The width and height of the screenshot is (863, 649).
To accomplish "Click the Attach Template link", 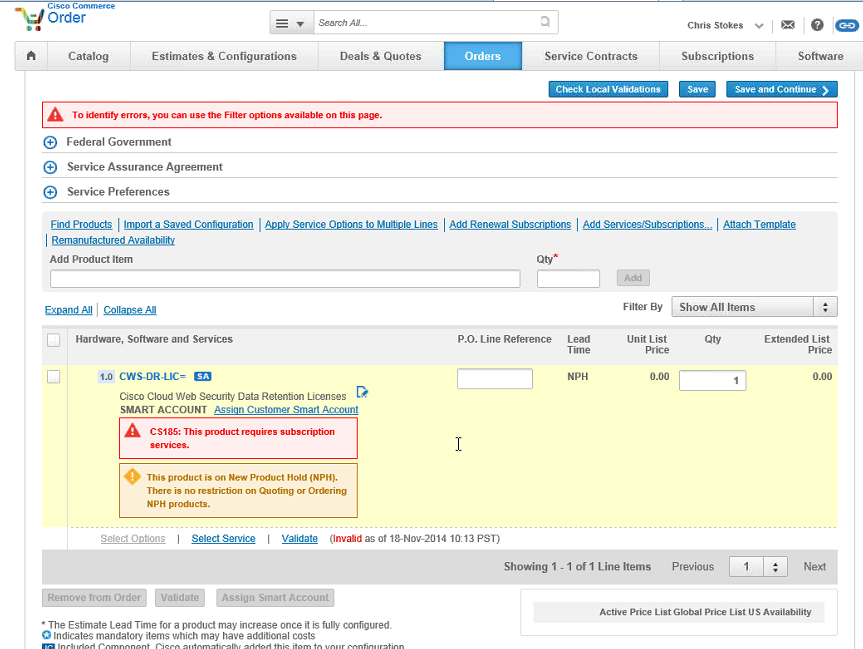I will 760,225.
